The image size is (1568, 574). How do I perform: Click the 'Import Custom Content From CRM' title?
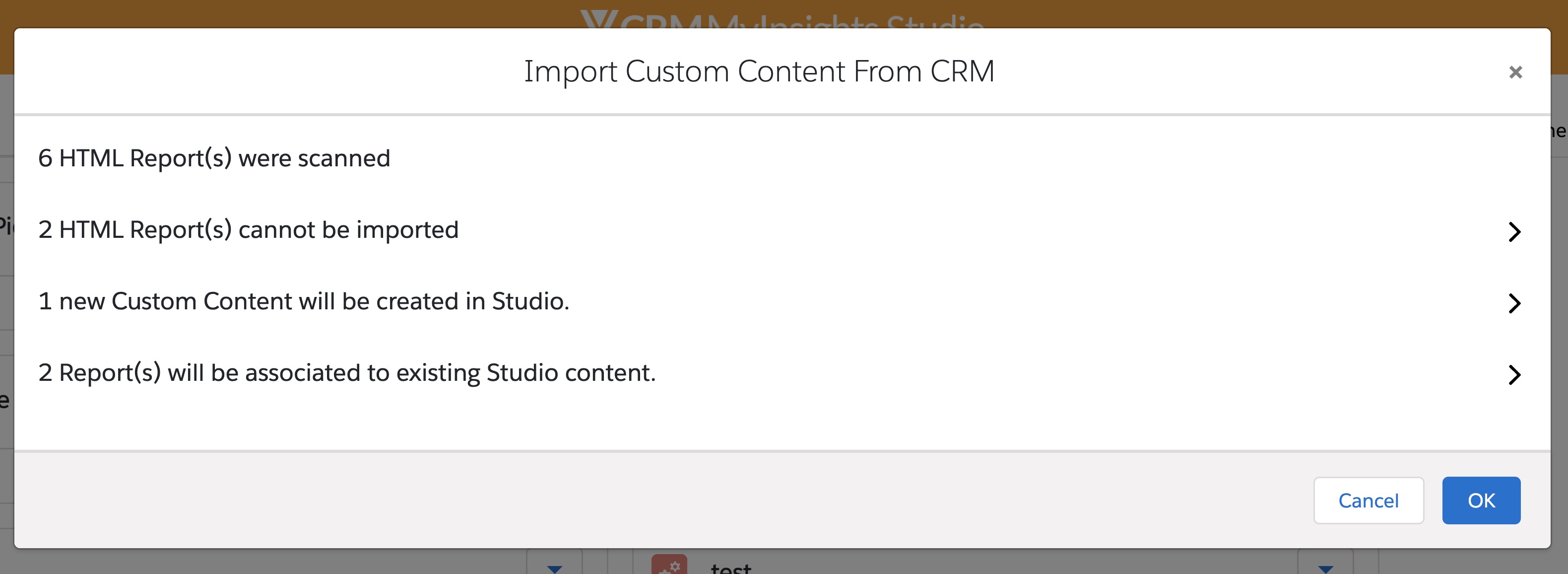click(759, 72)
